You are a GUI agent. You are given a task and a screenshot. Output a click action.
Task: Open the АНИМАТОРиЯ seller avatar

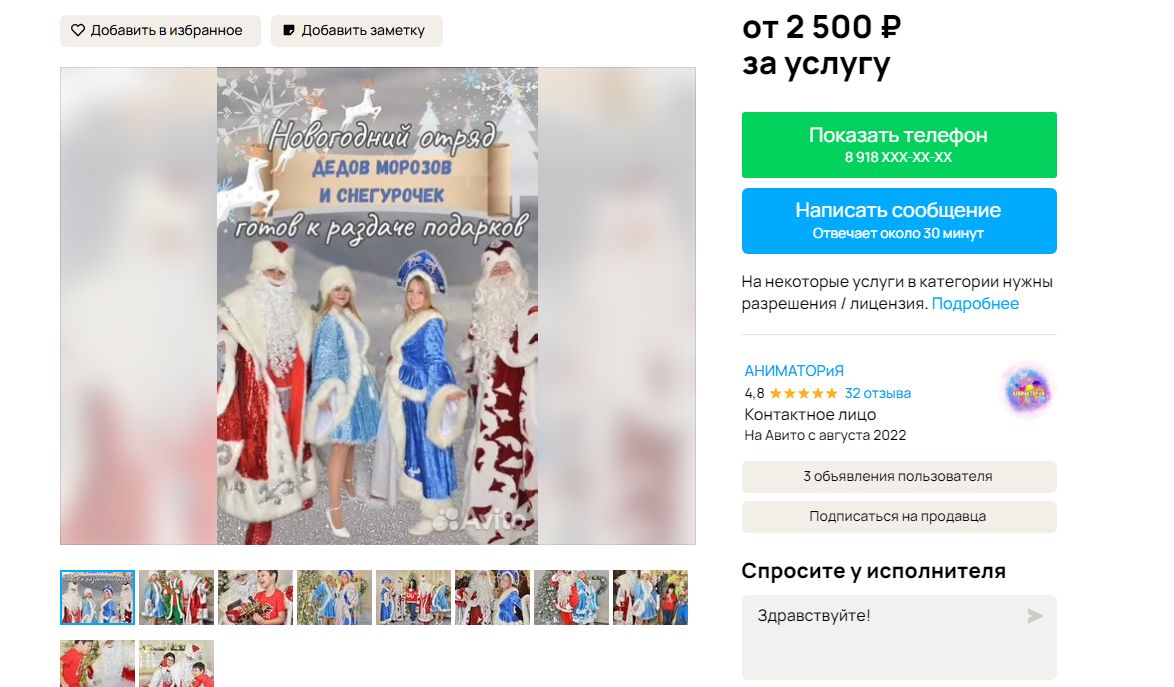click(1028, 390)
